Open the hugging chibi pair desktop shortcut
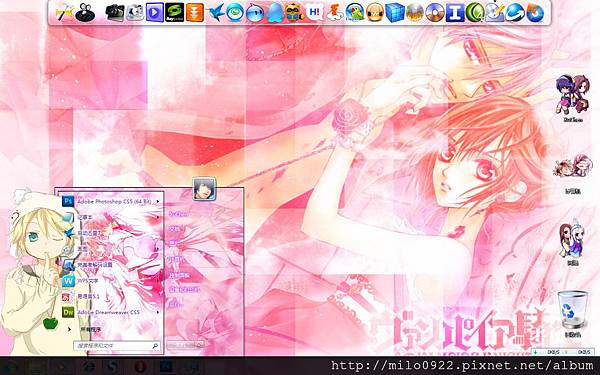 [572, 167]
